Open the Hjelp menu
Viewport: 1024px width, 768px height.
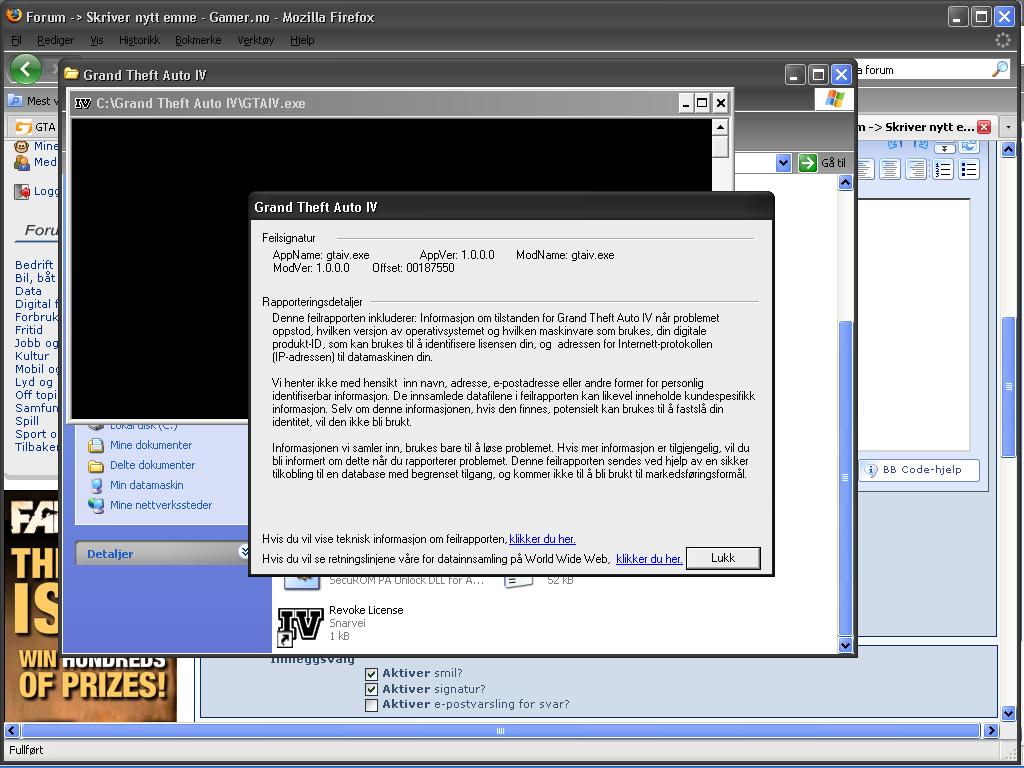click(302, 40)
